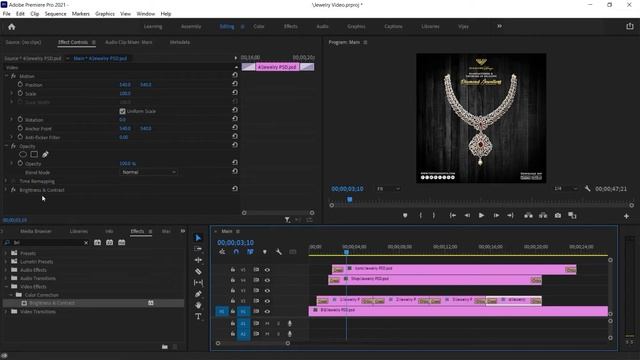The image size is (640, 360).
Task: Add a marker in the timeline panel
Action: (264, 252)
